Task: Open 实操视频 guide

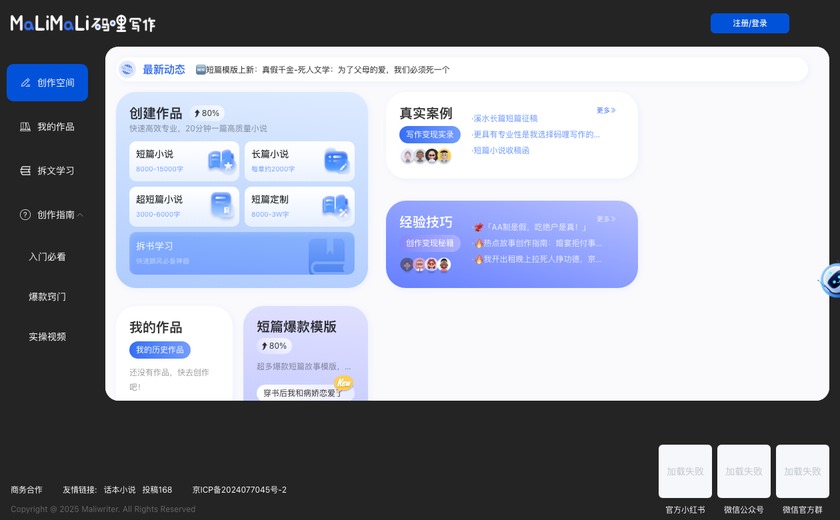Action: (x=47, y=337)
